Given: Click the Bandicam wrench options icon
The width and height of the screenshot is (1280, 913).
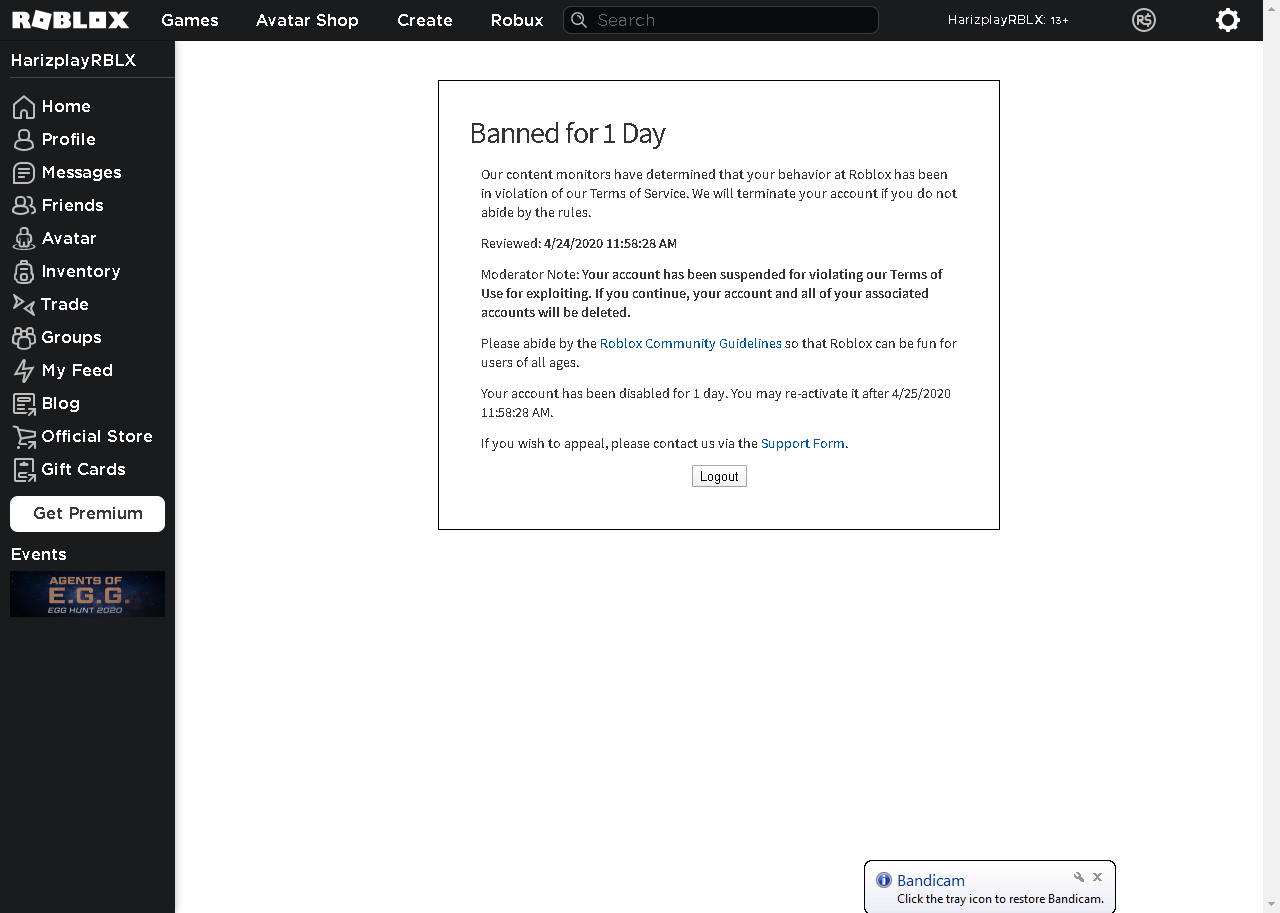Looking at the screenshot, I should click(x=1079, y=877).
